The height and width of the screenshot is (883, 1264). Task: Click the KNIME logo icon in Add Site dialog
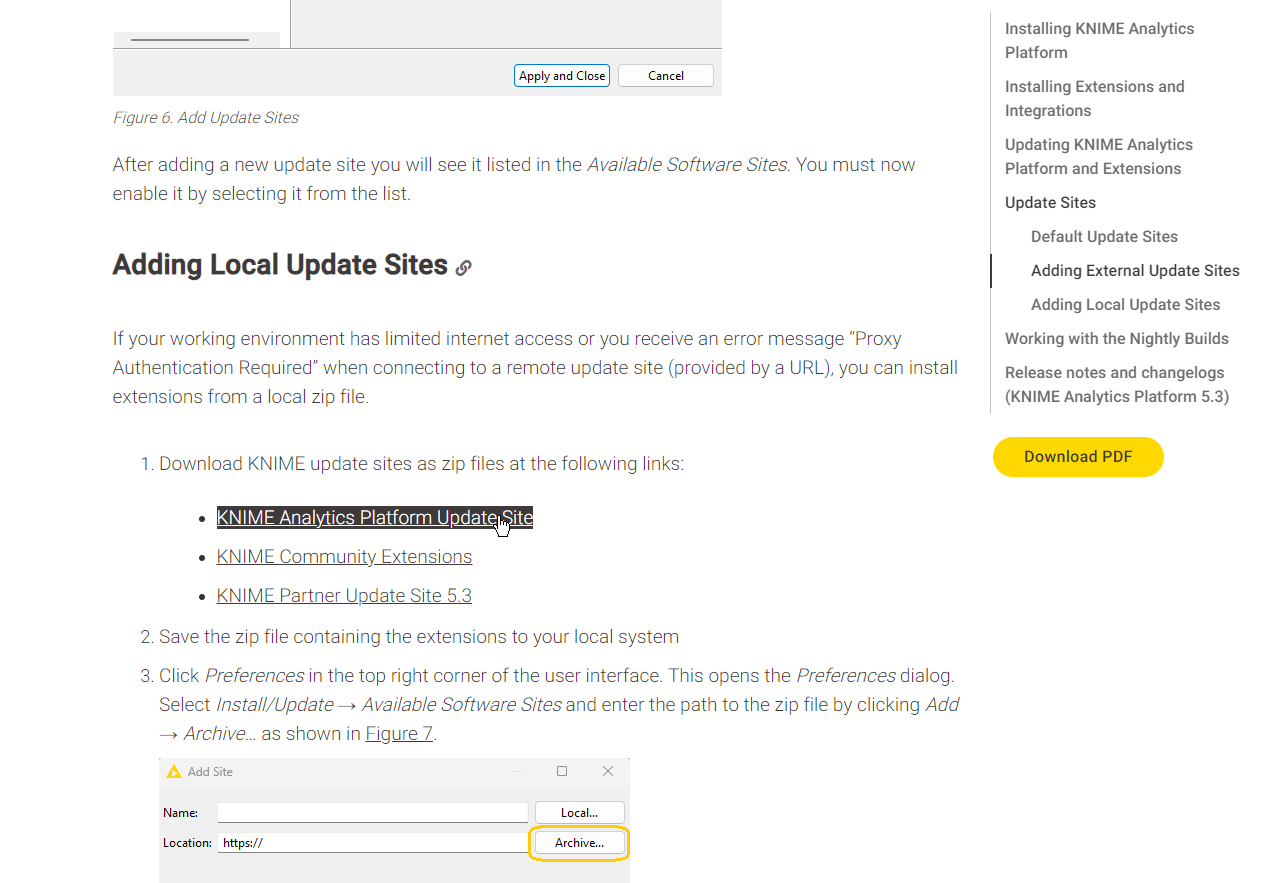pos(174,772)
